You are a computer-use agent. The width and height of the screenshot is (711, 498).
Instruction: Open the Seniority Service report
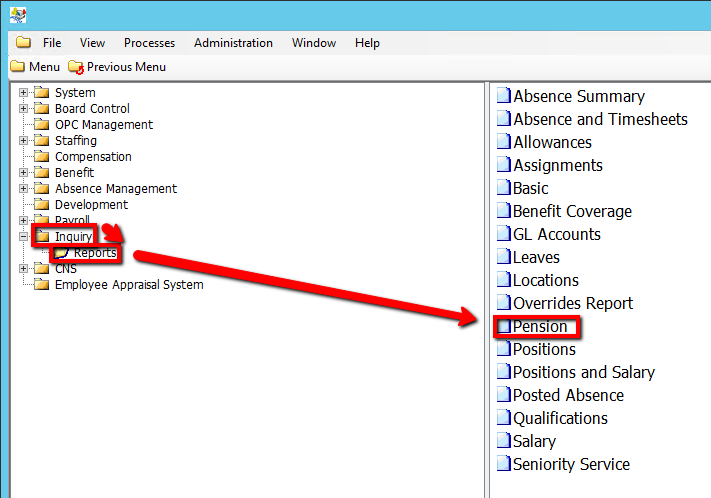(571, 465)
